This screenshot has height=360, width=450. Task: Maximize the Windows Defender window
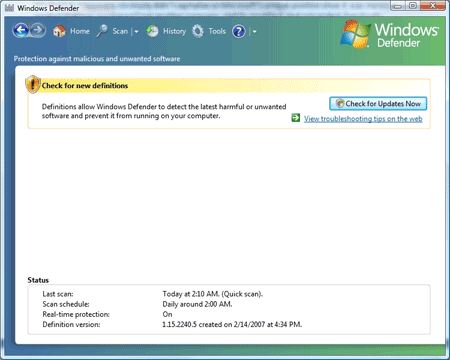413,6
